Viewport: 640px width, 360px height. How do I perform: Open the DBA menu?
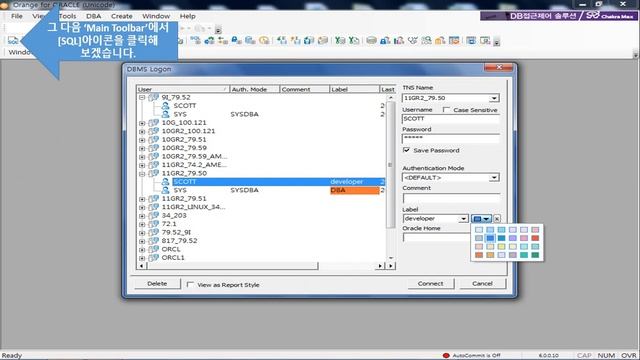tap(93, 16)
